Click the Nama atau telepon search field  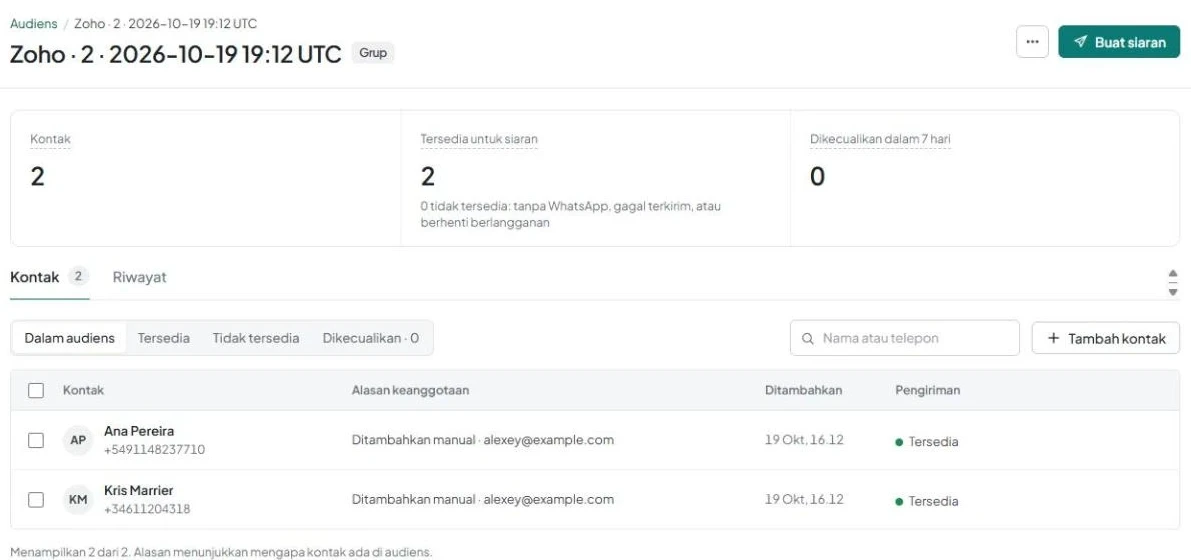[905, 338]
